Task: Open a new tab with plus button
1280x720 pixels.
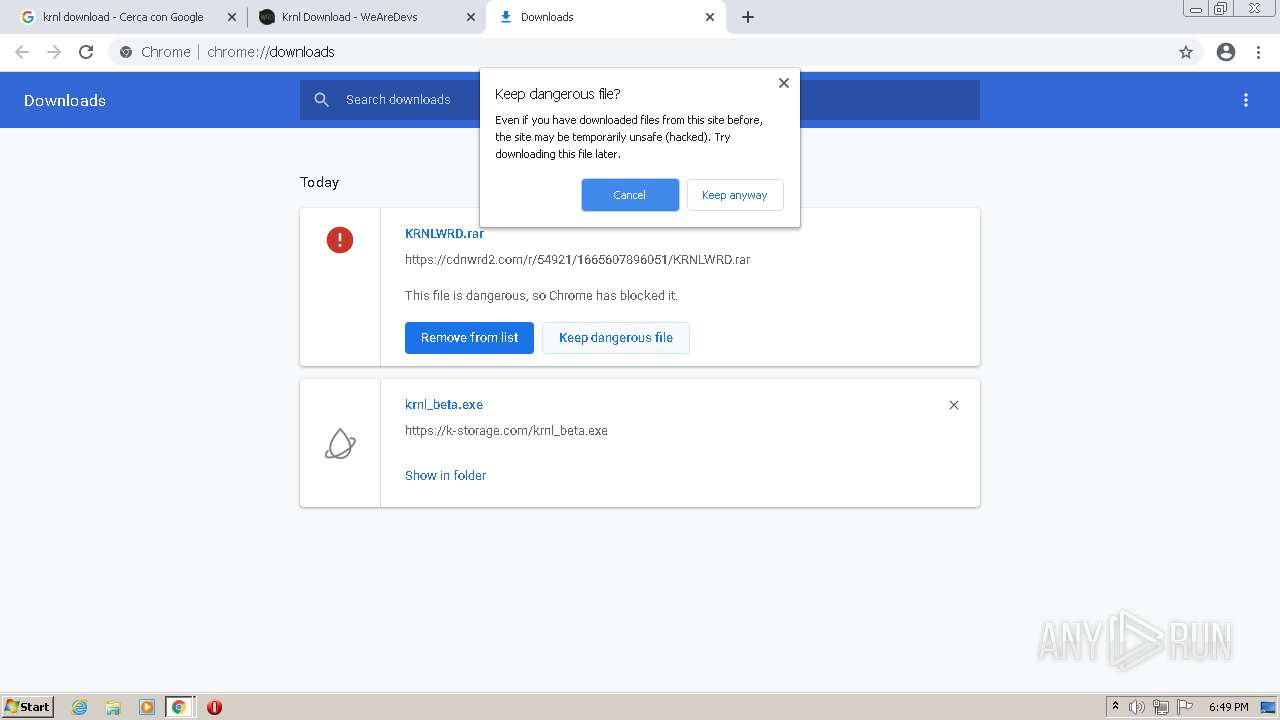Action: [748, 17]
